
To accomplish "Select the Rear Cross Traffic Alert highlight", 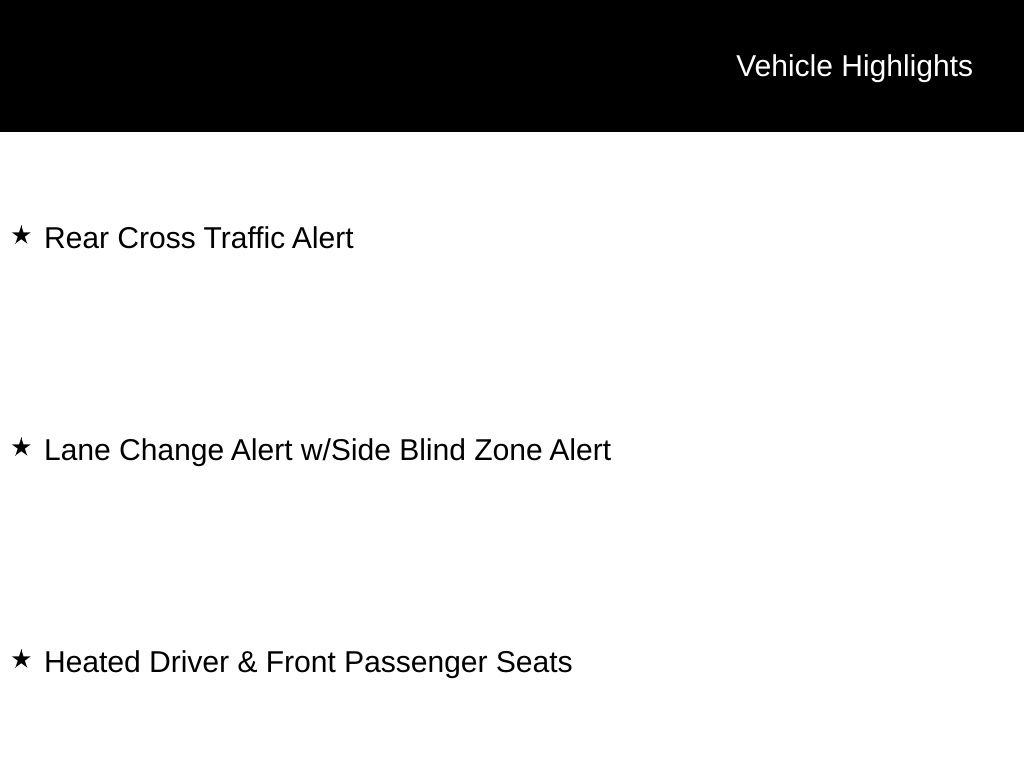I will pyautogui.click(x=199, y=239).
